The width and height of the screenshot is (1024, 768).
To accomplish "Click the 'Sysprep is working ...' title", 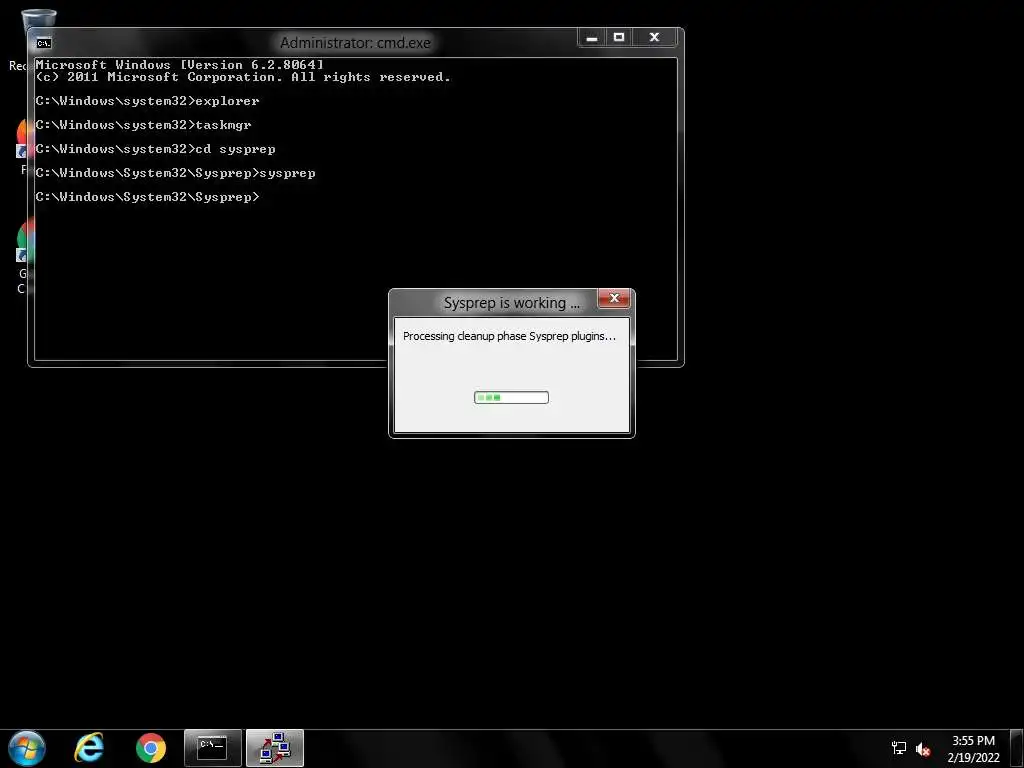I will tap(512, 303).
